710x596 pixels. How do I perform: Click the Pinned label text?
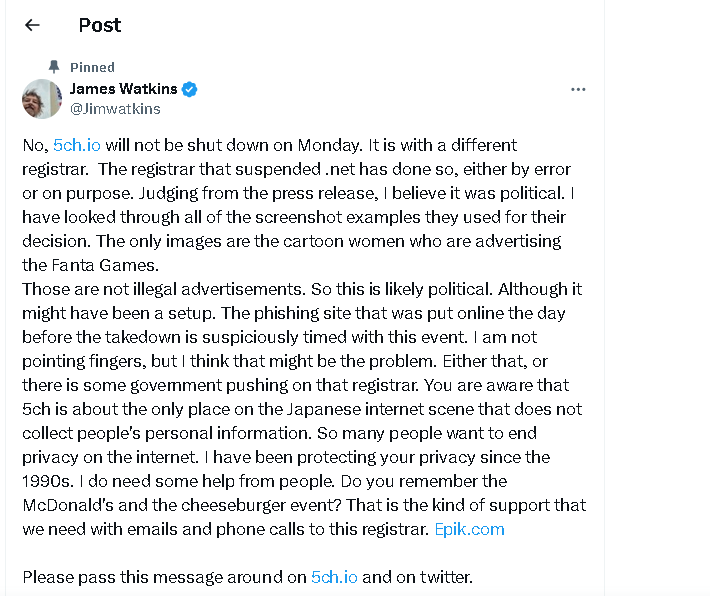92,68
